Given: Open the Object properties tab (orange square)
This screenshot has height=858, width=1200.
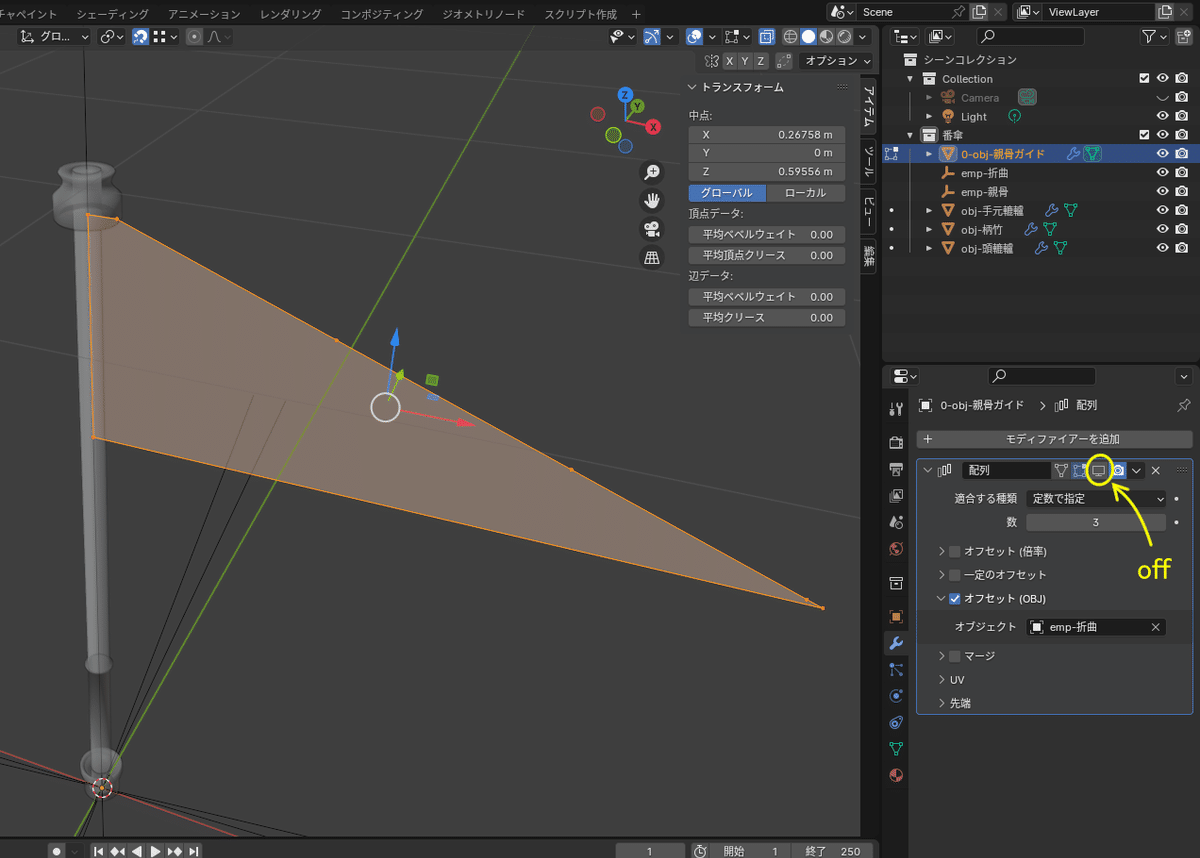Looking at the screenshot, I should [896, 616].
